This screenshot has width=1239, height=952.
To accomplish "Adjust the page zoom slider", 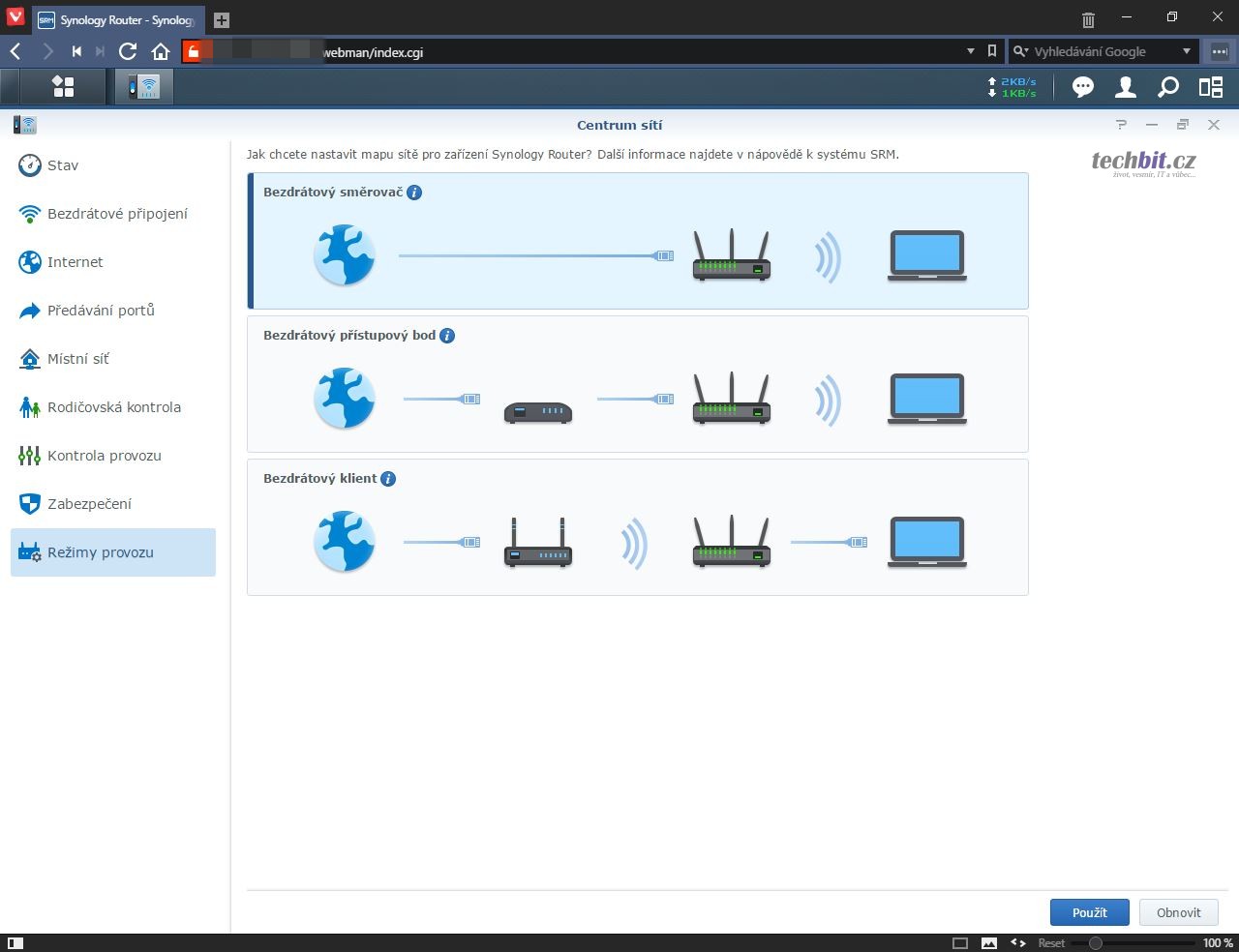I will pyautogui.click(x=1096, y=942).
